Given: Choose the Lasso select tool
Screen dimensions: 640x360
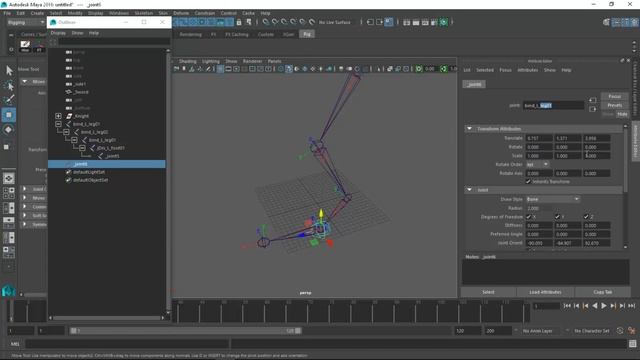Looking at the screenshot, I should point(9,86).
